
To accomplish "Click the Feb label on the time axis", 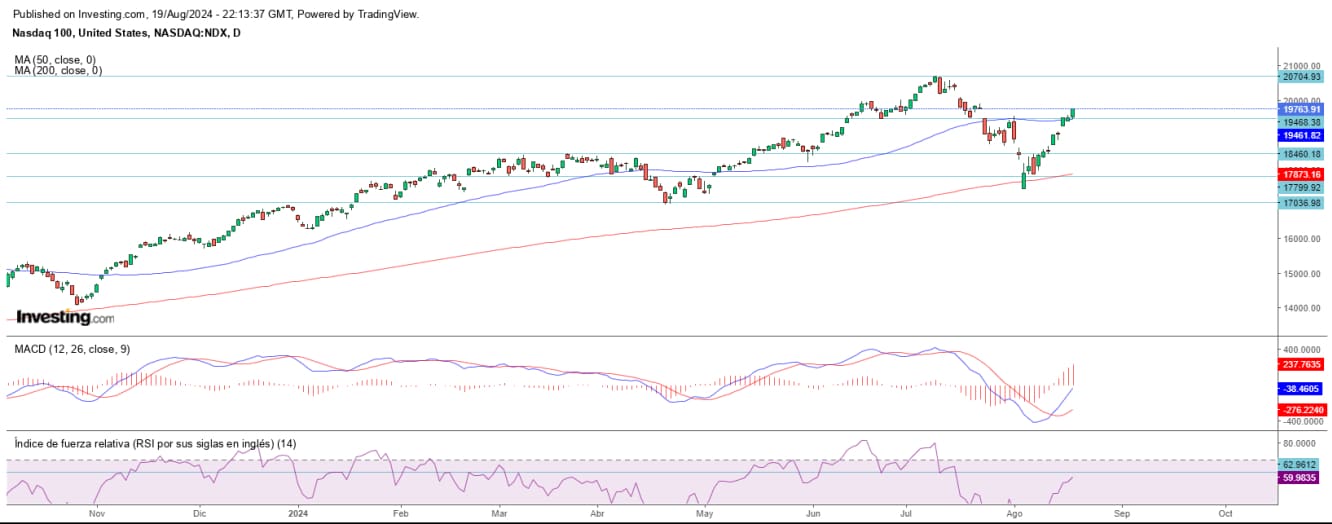I will 400,512.
